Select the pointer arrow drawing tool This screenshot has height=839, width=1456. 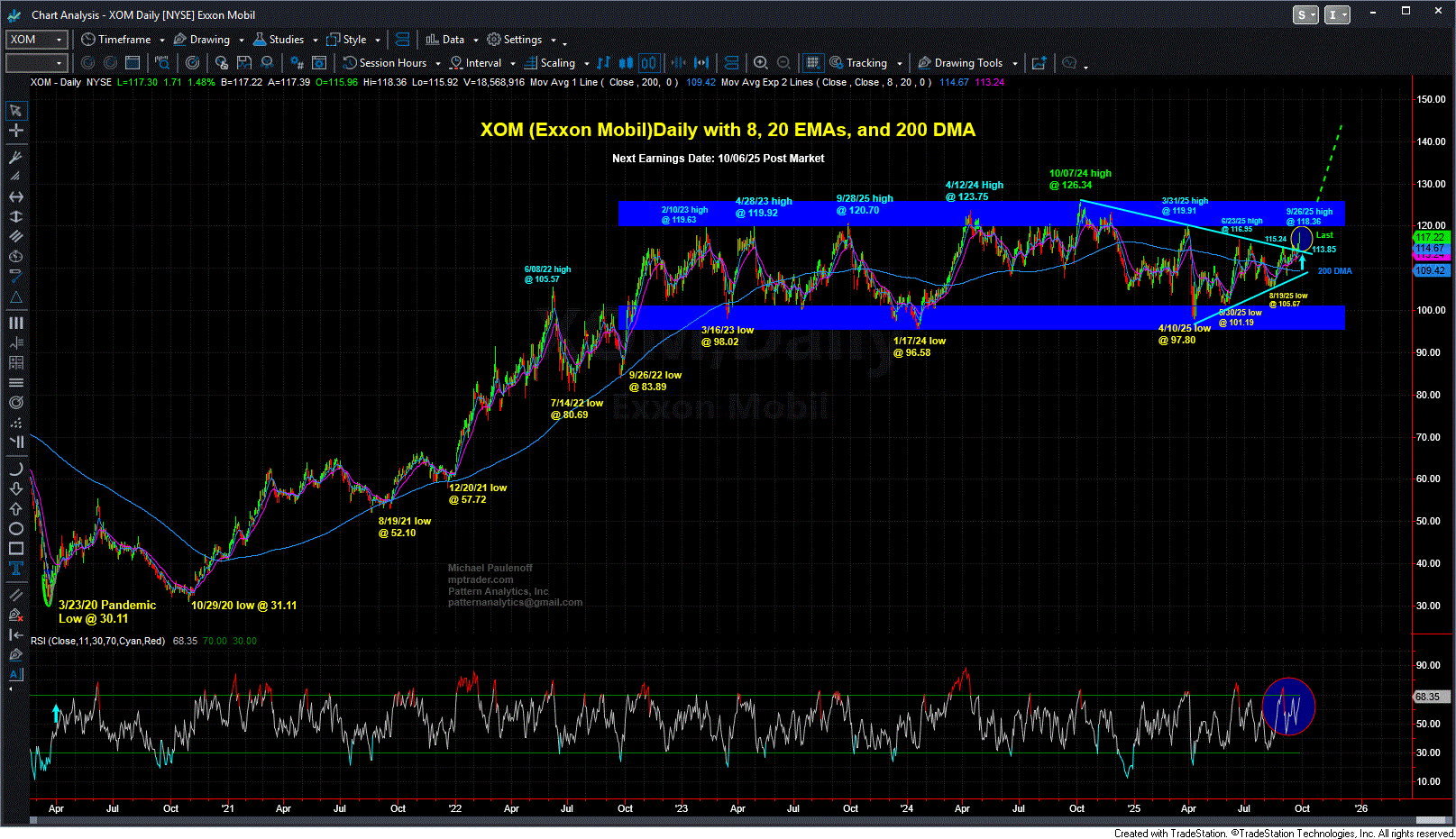[16, 111]
